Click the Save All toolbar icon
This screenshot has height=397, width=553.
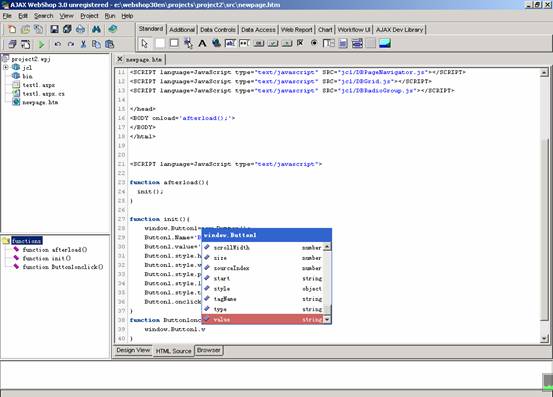click(x=67, y=29)
